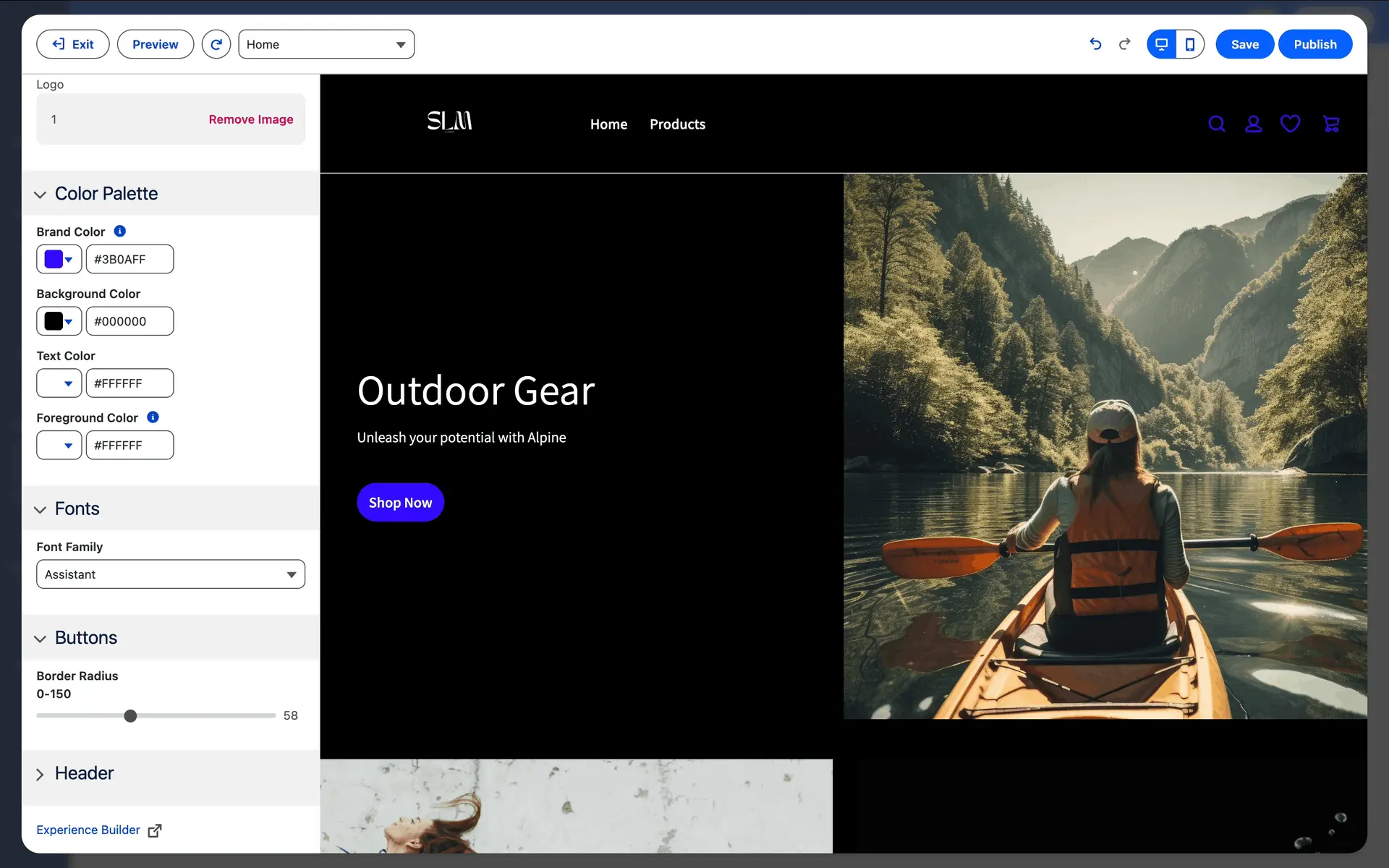
Task: Open the Font Family dropdown
Action: (171, 574)
